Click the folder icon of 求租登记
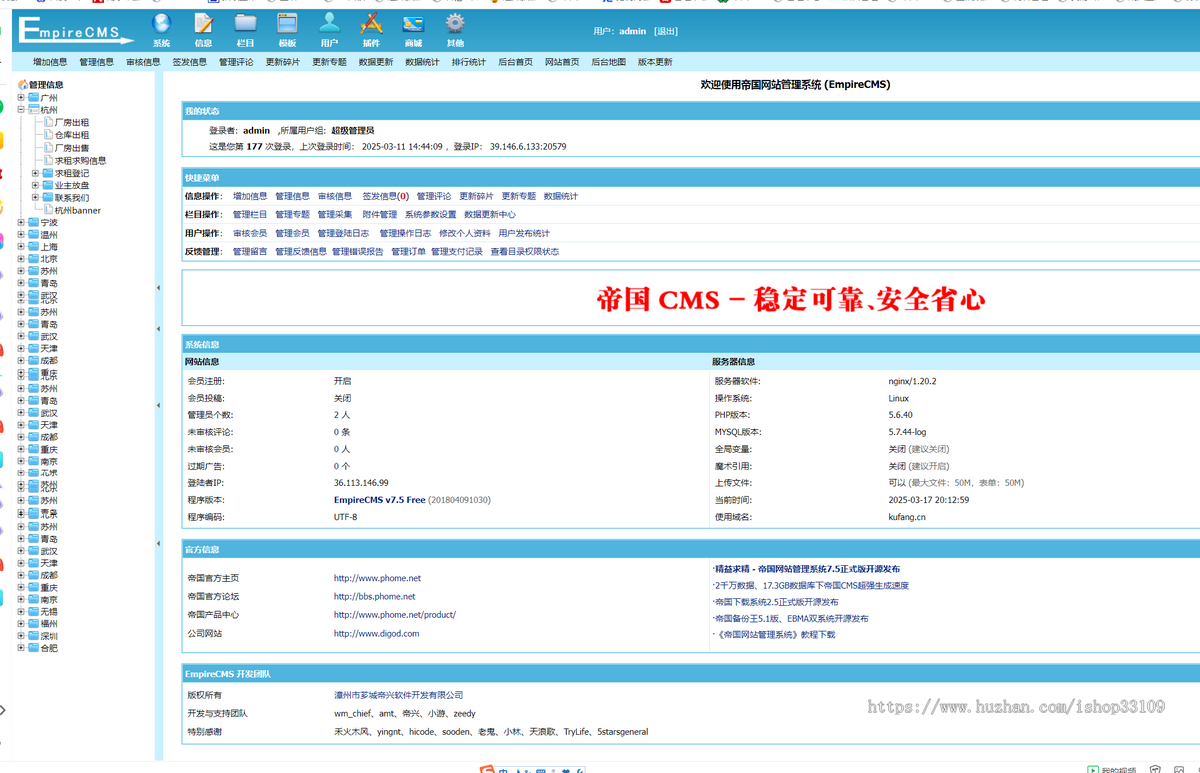The width and height of the screenshot is (1200, 773). point(47,173)
